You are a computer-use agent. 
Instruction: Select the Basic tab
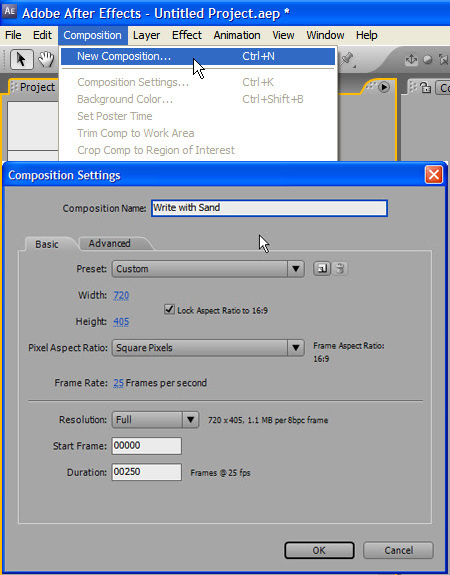(x=47, y=244)
